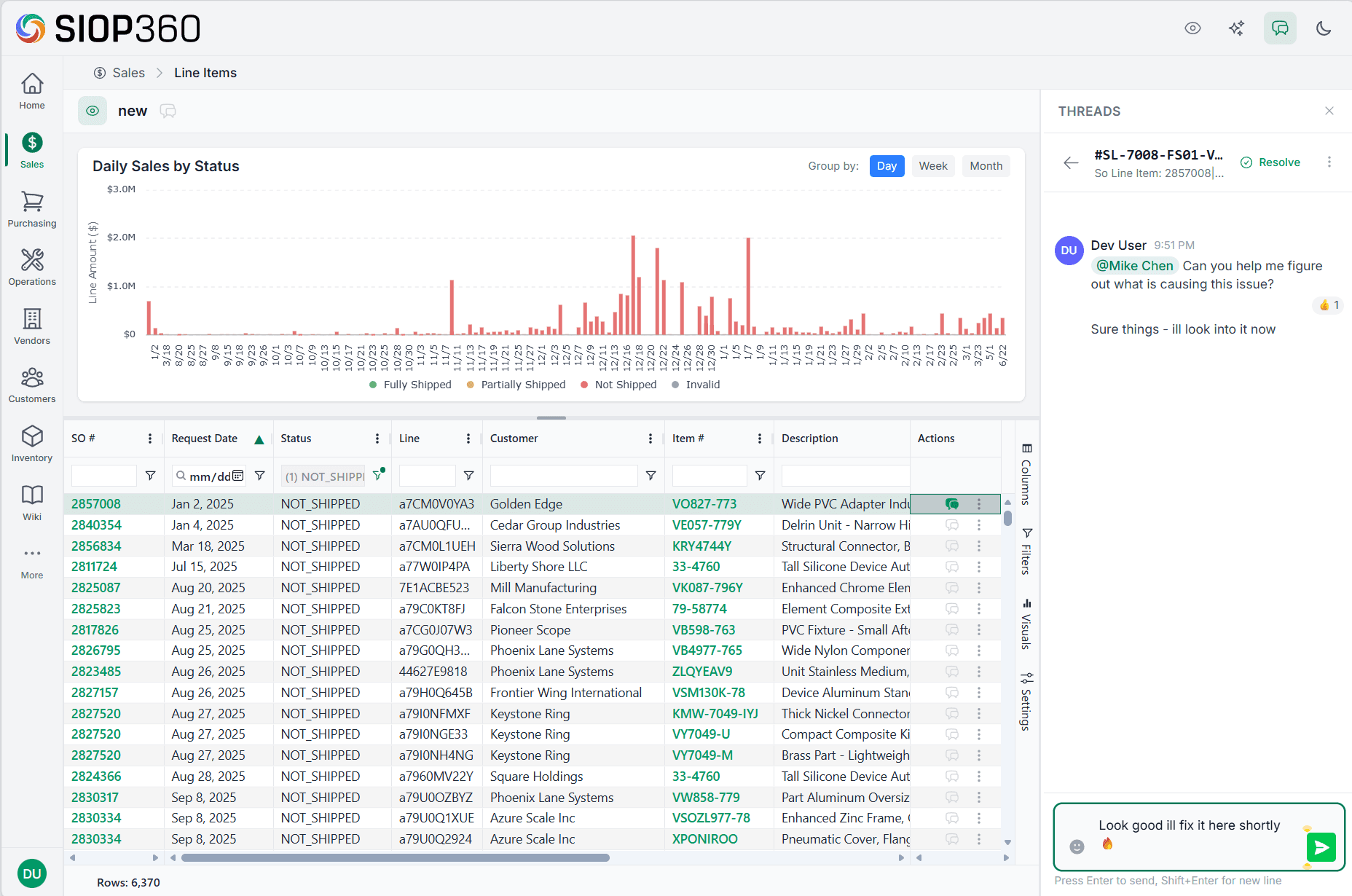This screenshot has height=896, width=1352.
Task: Click Resolve in the Threads panel
Action: pos(1270,162)
